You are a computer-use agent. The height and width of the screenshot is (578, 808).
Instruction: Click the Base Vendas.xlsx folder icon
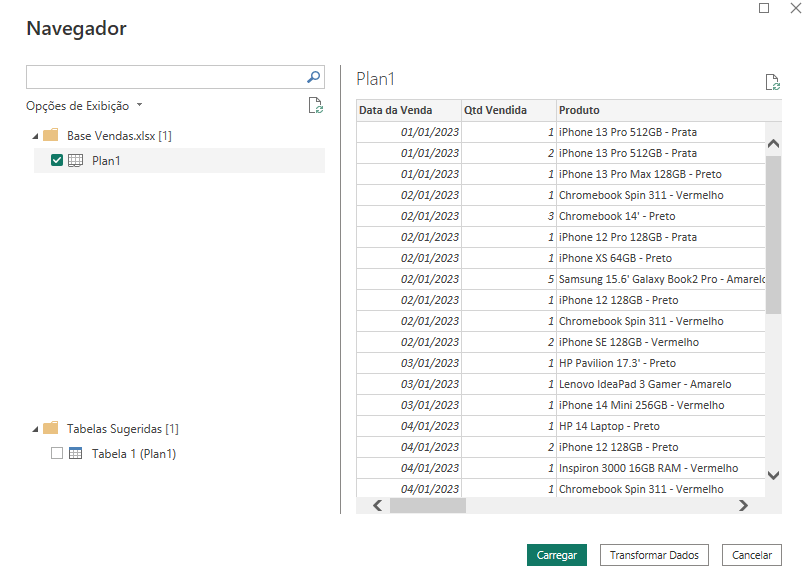tap(50, 135)
